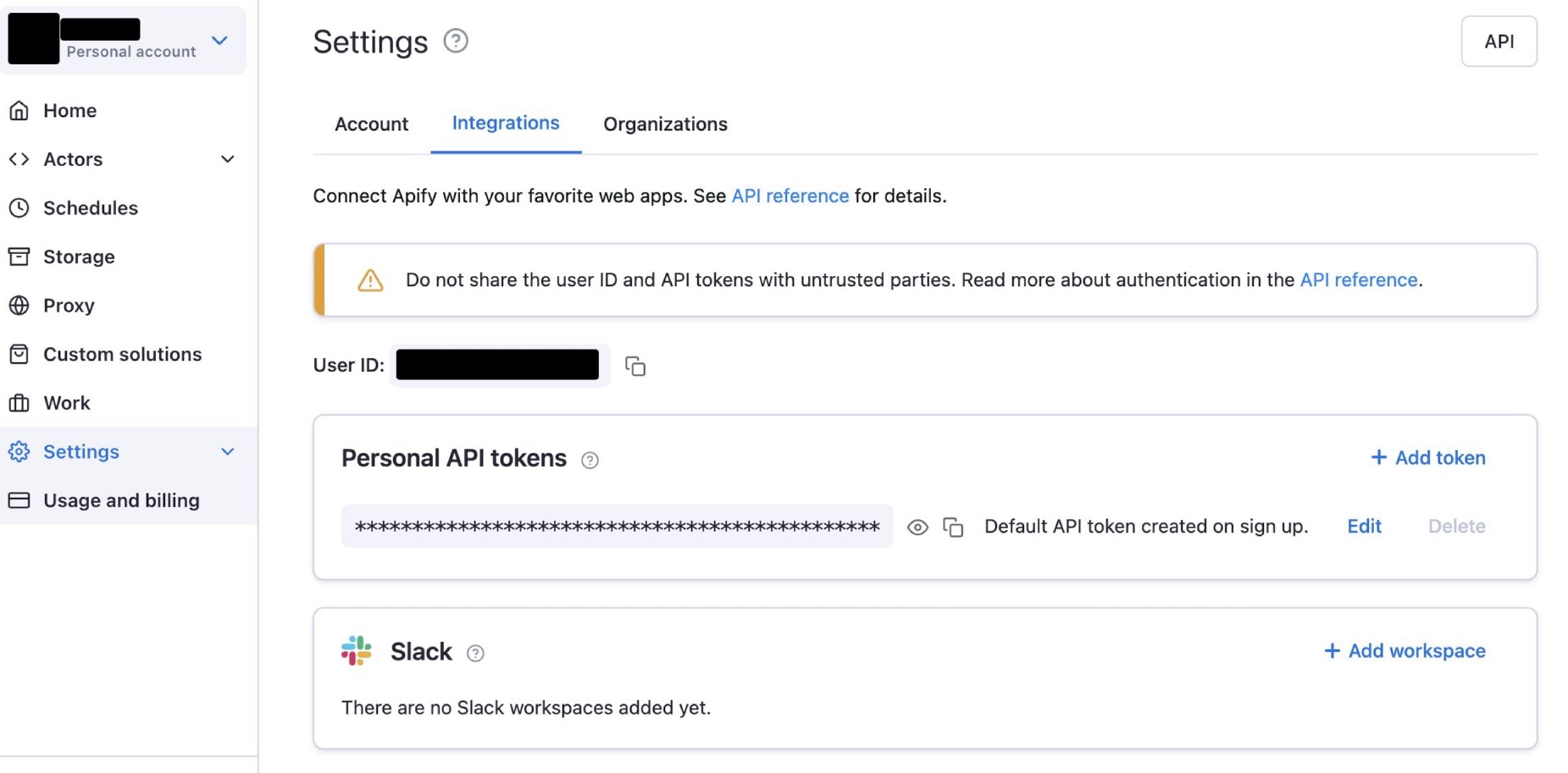Select the Home icon in the sidebar
The image size is (1568, 773).
pos(19,110)
